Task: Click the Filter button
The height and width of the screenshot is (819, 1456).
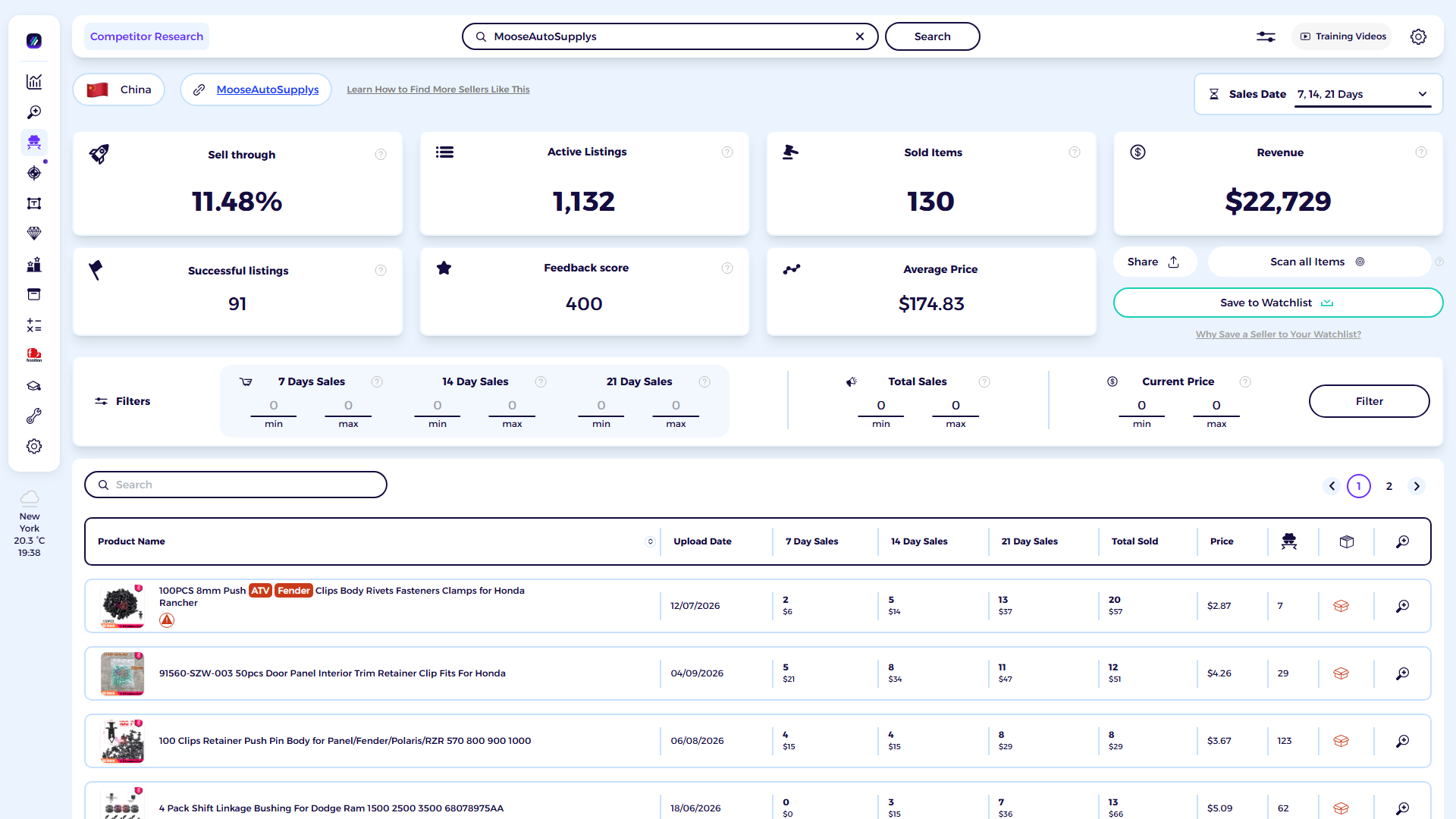Action: pyautogui.click(x=1369, y=401)
